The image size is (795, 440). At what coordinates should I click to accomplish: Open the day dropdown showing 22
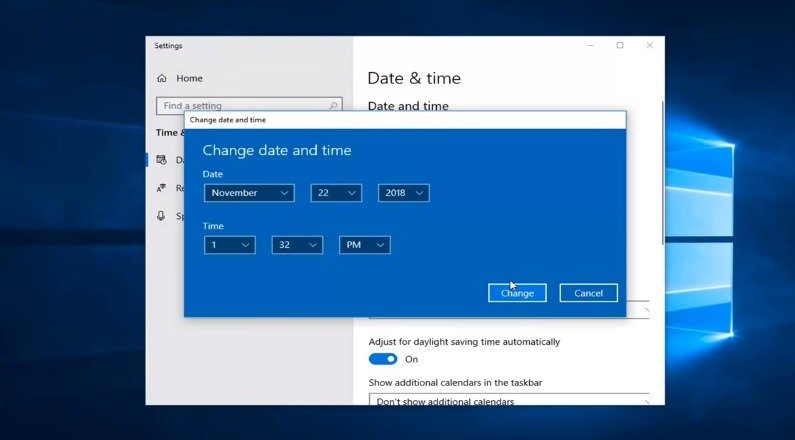pyautogui.click(x=335, y=193)
